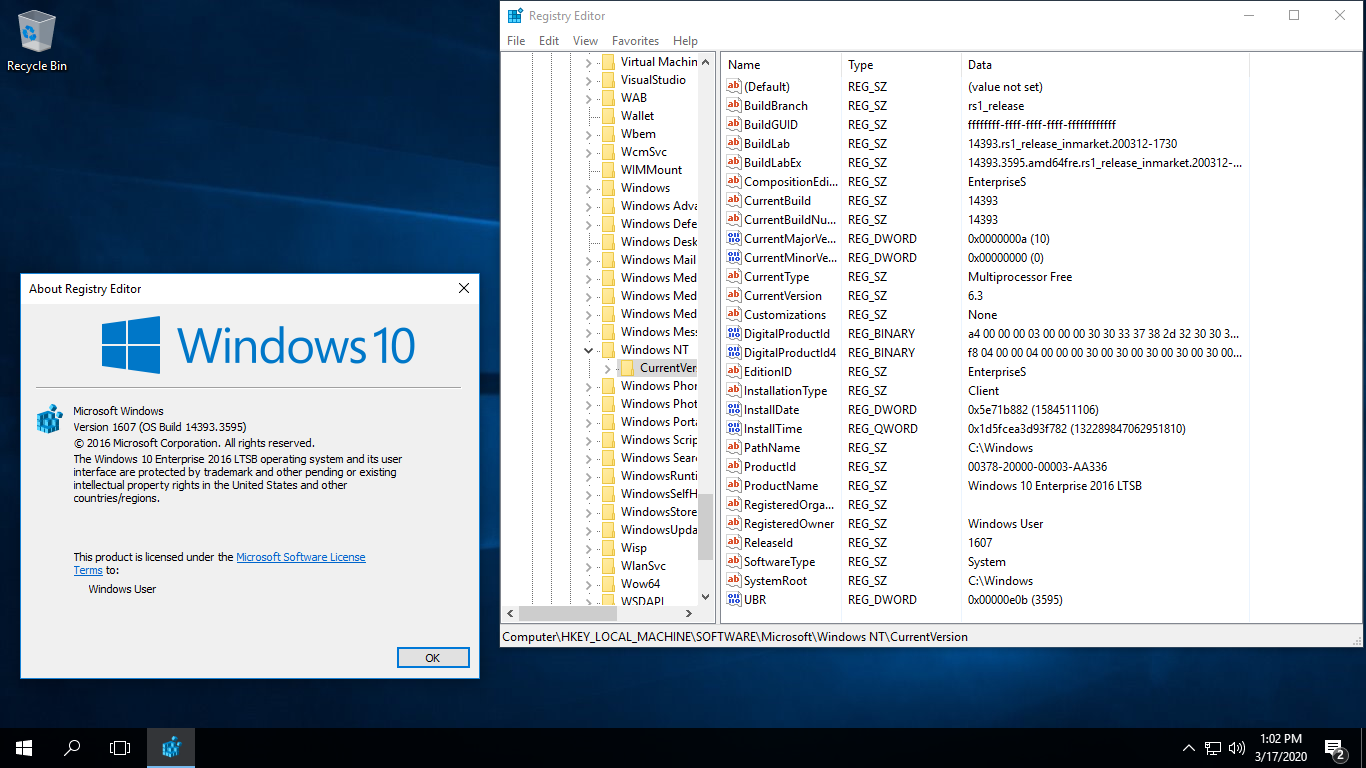The image size is (1366, 768).
Task: Click the EditionID string value icon
Action: [733, 371]
